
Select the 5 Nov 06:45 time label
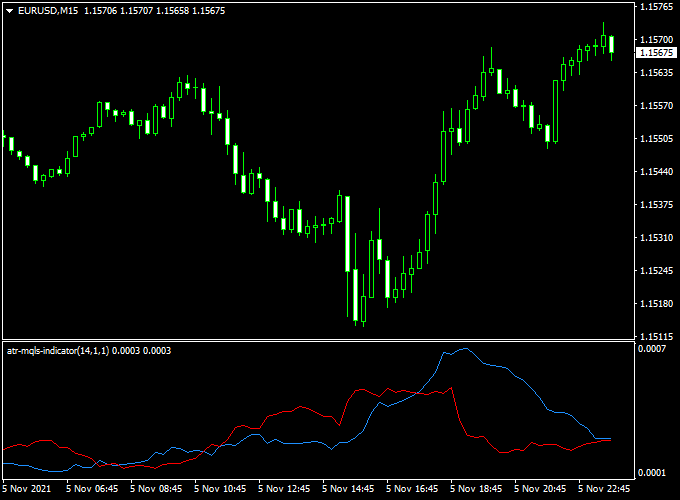92,489
